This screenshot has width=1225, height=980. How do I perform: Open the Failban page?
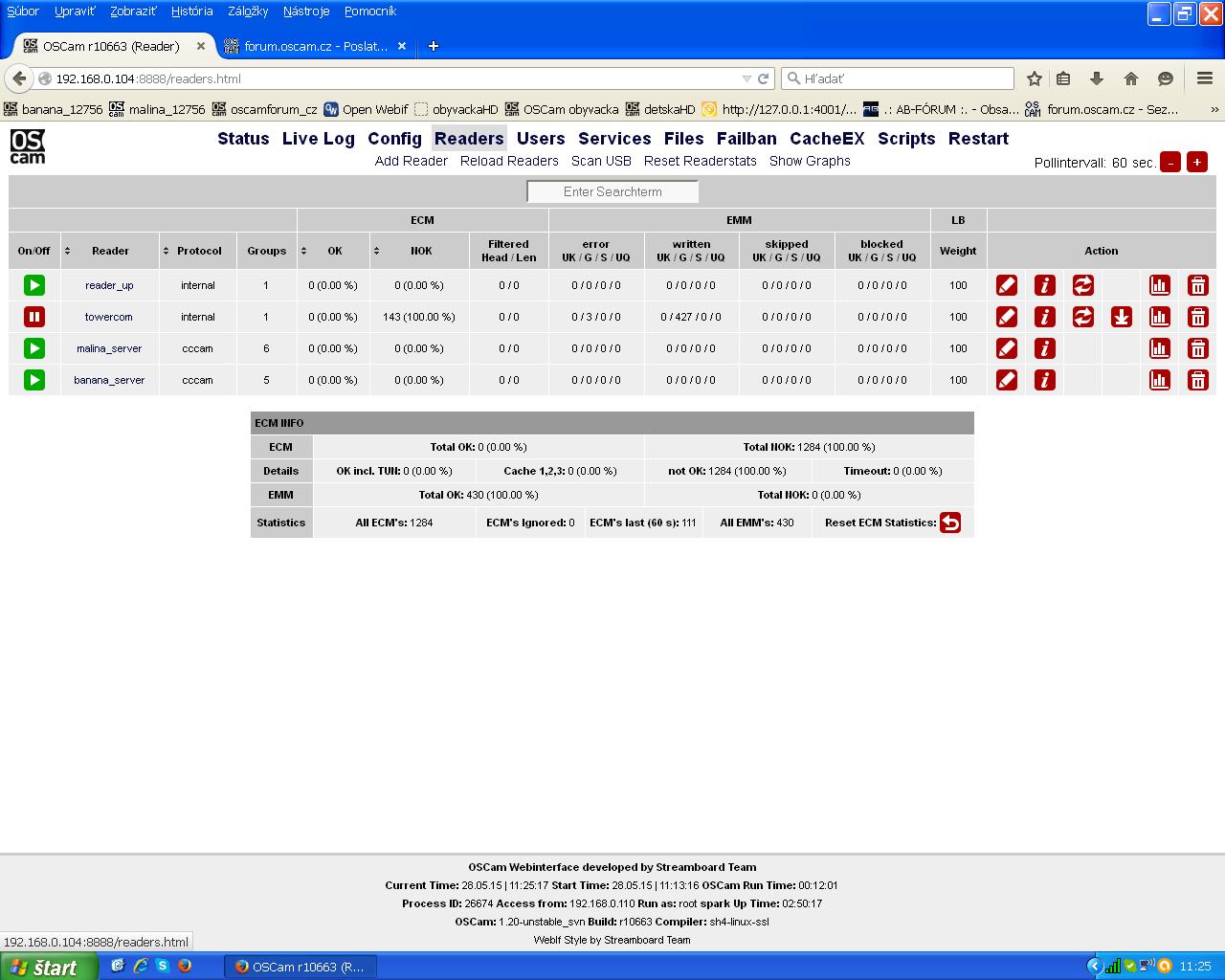746,139
